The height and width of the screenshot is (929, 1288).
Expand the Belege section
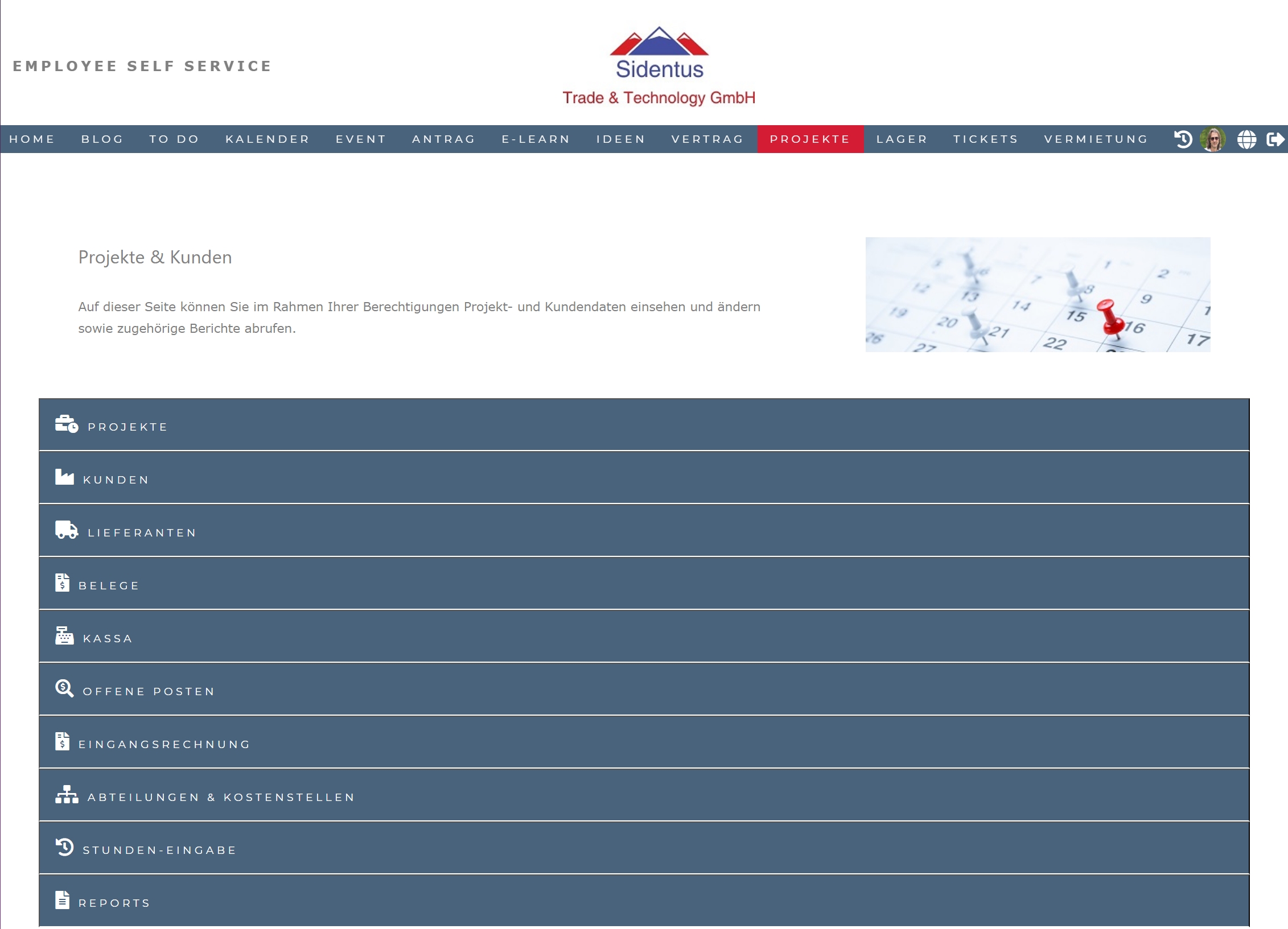(x=109, y=585)
